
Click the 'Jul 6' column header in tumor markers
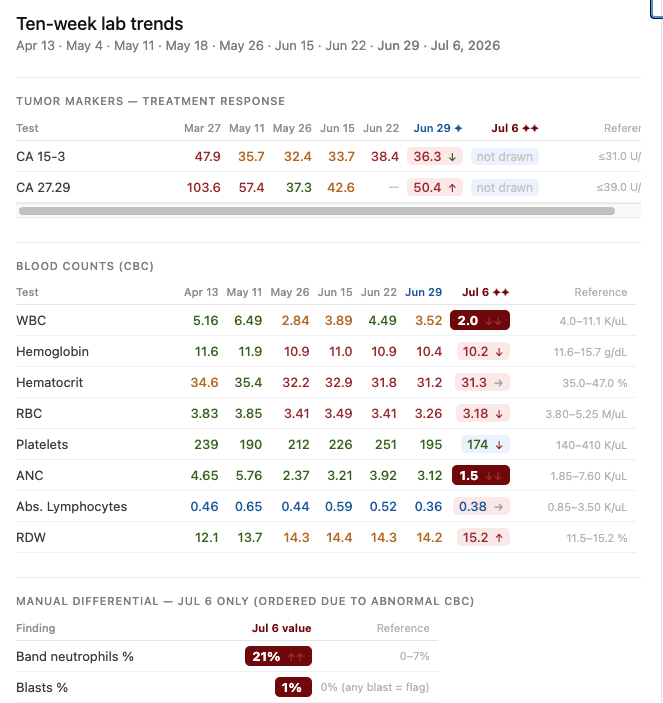pyautogui.click(x=515, y=128)
